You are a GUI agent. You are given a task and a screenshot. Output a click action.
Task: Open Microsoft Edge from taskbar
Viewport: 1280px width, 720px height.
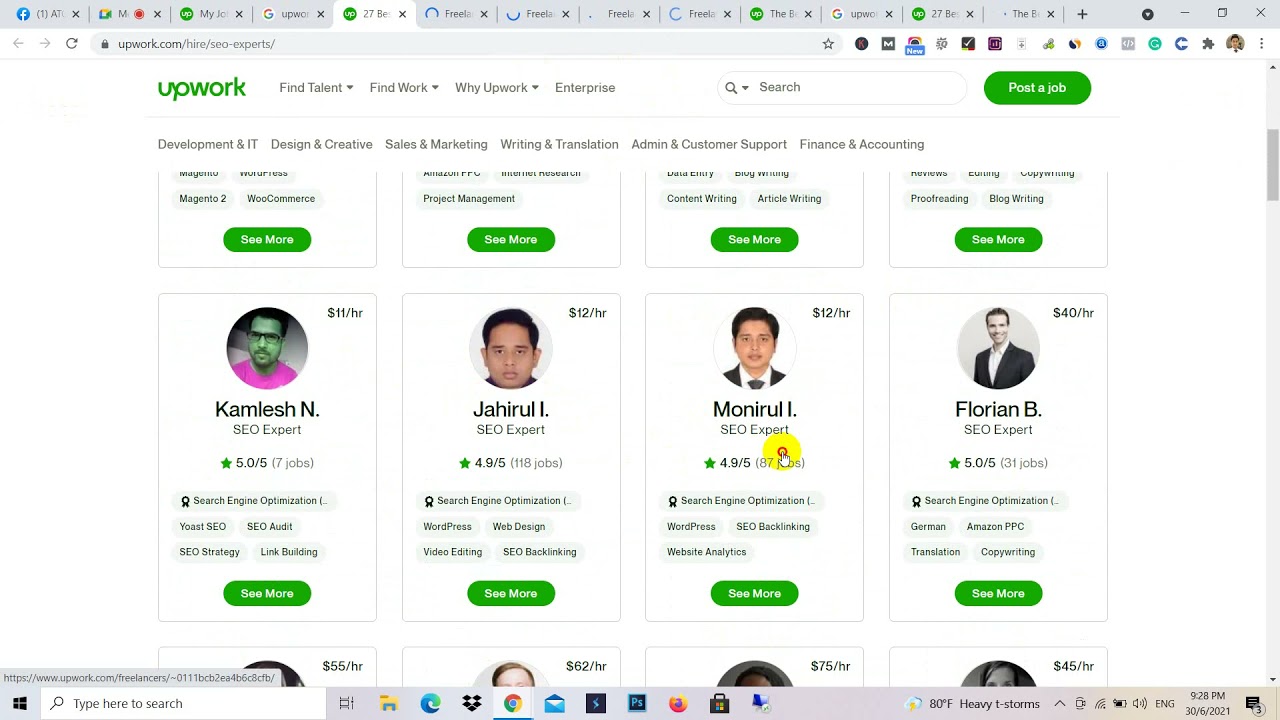[430, 704]
